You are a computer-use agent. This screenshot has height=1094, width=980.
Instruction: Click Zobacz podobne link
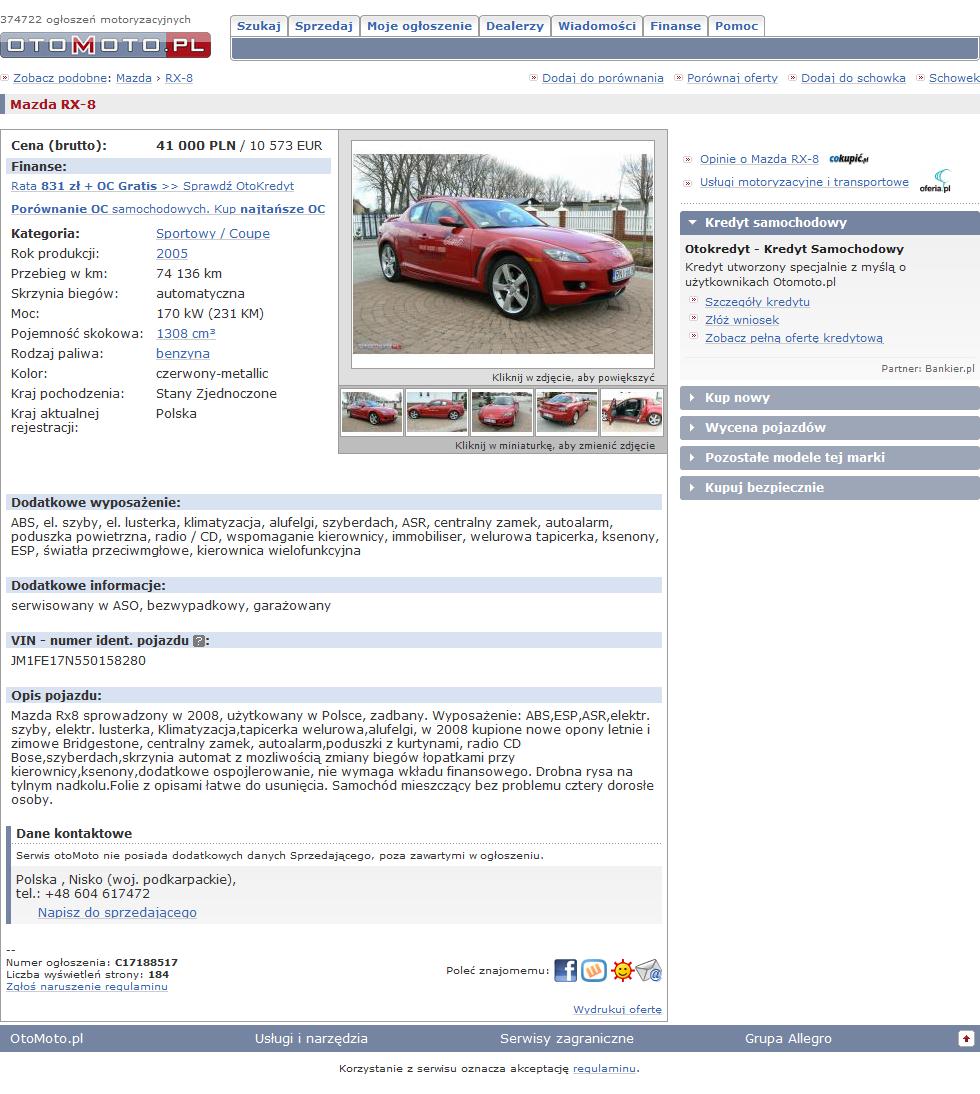(x=61, y=78)
